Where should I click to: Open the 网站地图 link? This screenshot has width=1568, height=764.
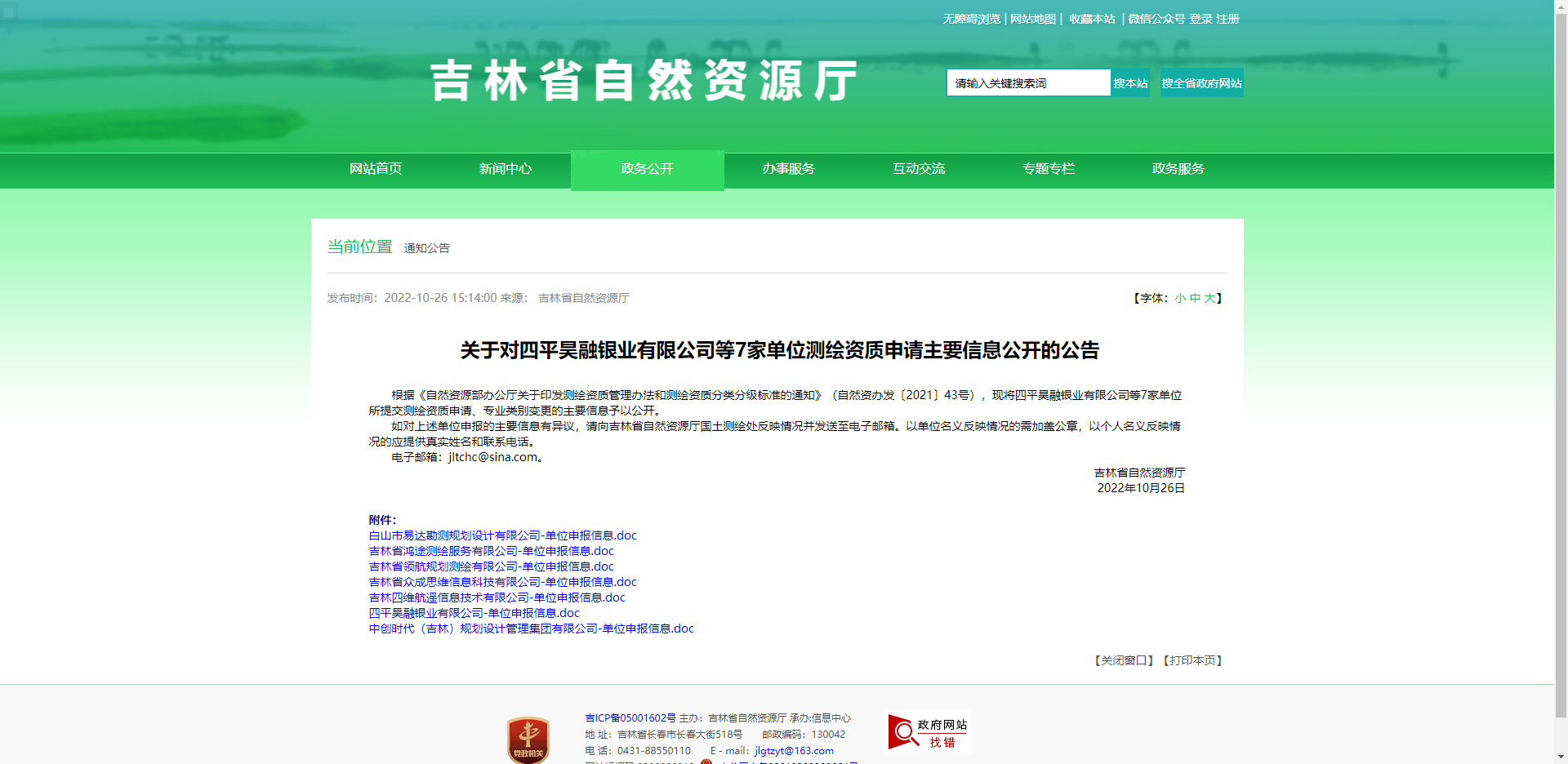point(1032,19)
